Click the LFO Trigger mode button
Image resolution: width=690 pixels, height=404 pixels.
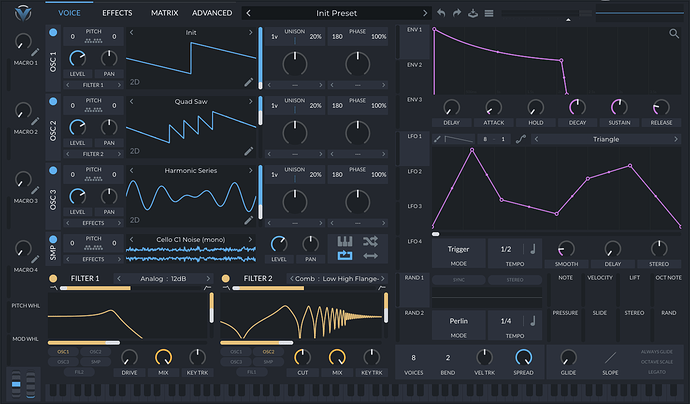tap(458, 249)
